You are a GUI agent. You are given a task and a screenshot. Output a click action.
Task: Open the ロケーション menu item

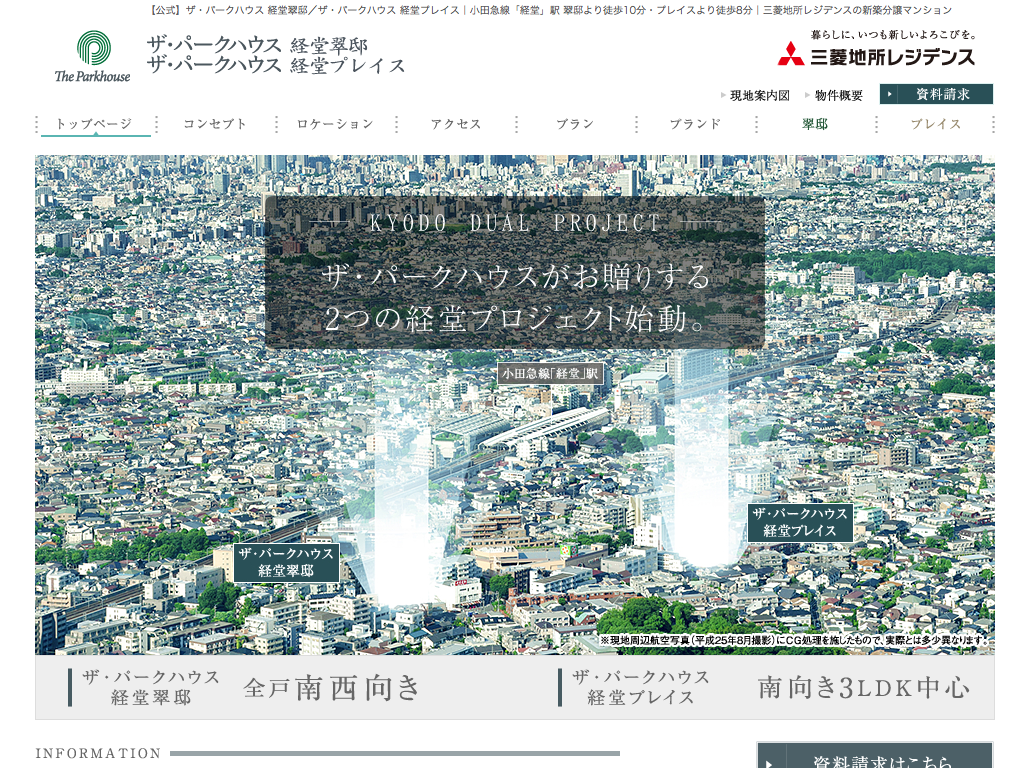pos(335,124)
